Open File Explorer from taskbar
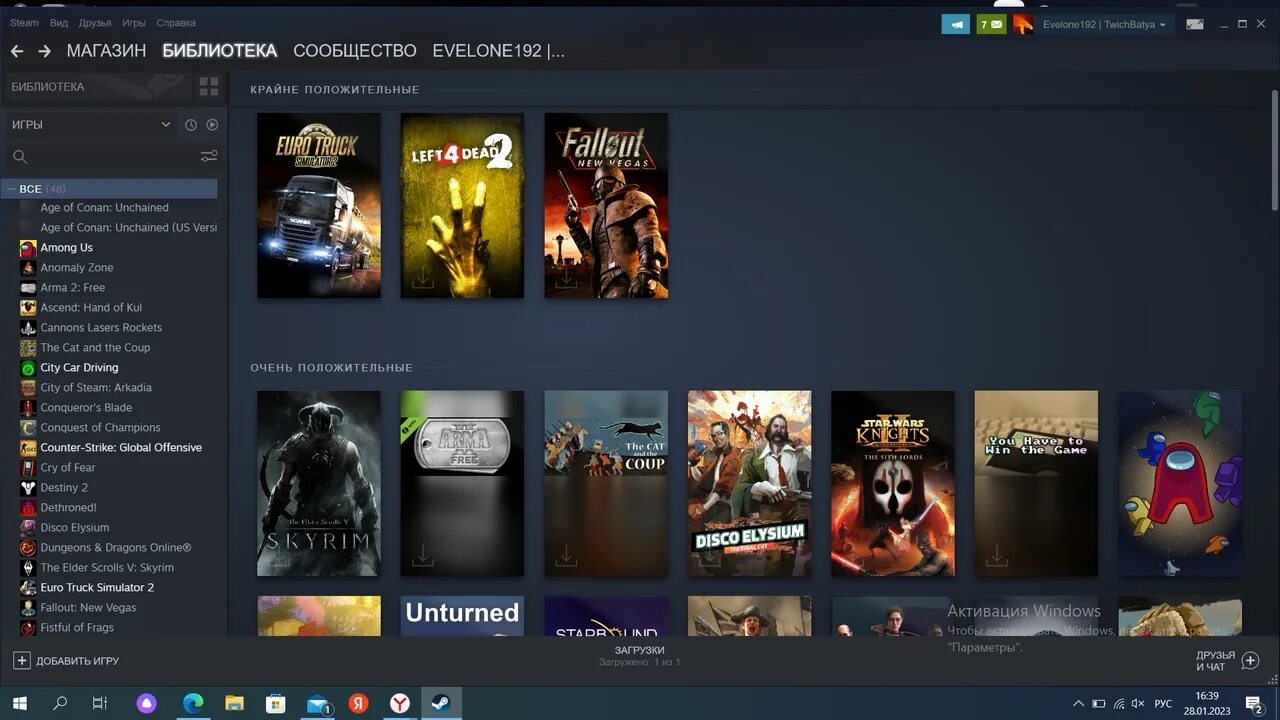Viewport: 1280px width, 720px height. coord(234,704)
